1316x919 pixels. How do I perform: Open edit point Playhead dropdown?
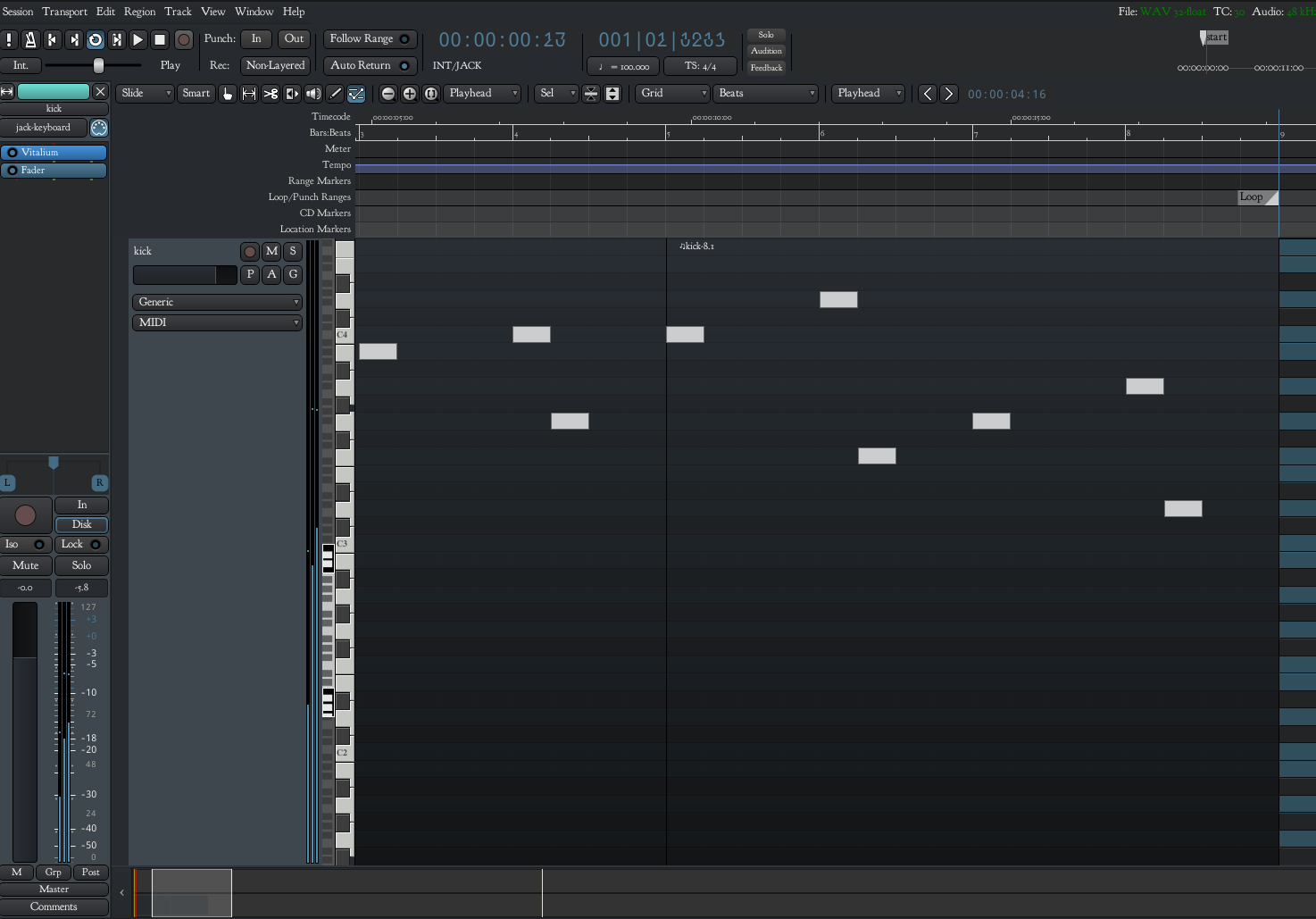point(868,93)
